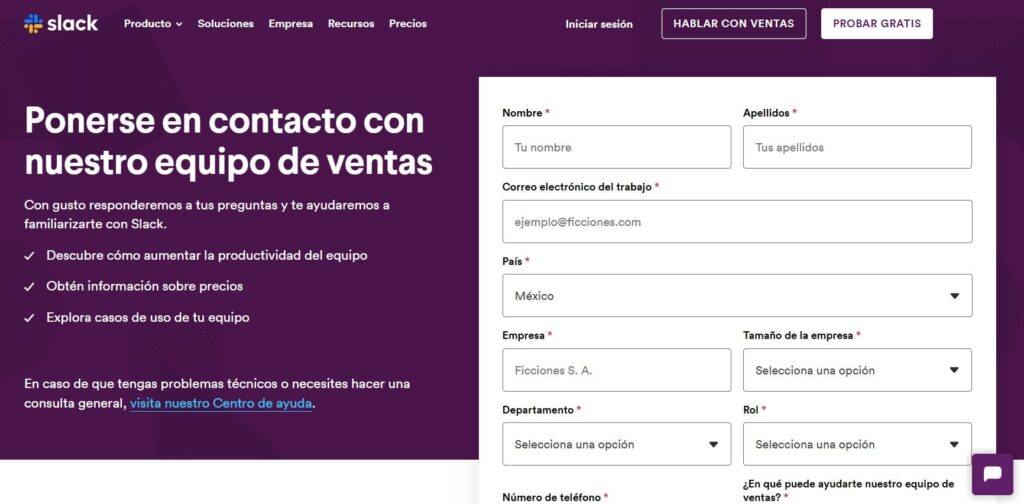This screenshot has height=504, width=1024.
Task: Open the Recursos menu item
Action: 351,24
